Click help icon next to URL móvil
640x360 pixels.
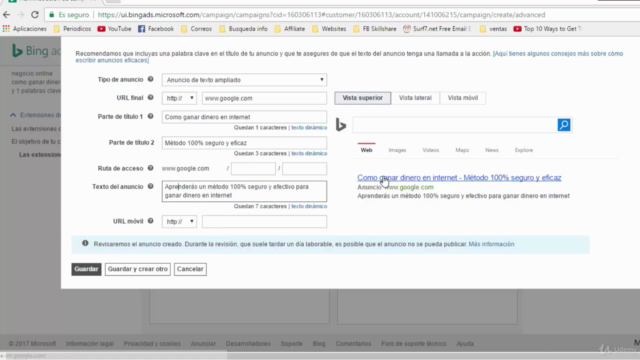pyautogui.click(x=151, y=221)
